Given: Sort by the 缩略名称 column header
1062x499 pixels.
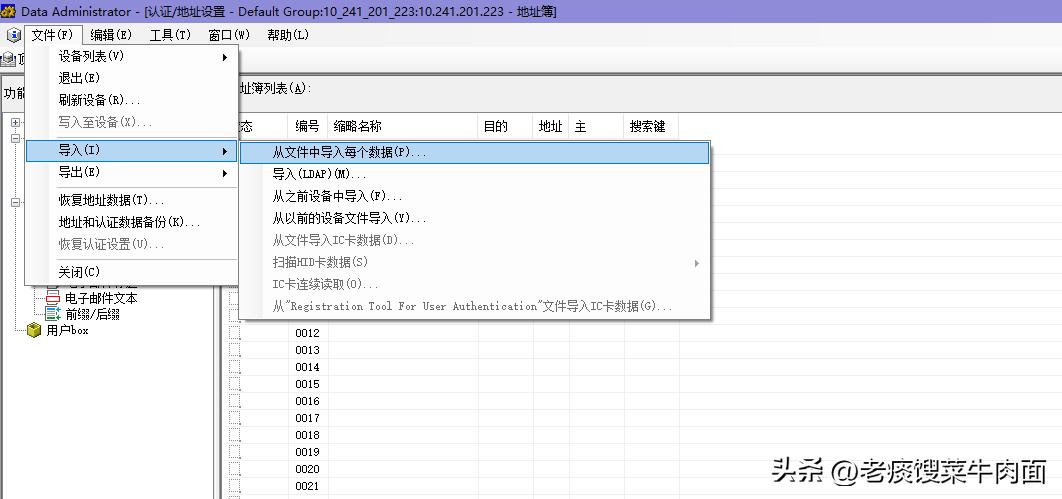Looking at the screenshot, I should pyautogui.click(x=403, y=126).
